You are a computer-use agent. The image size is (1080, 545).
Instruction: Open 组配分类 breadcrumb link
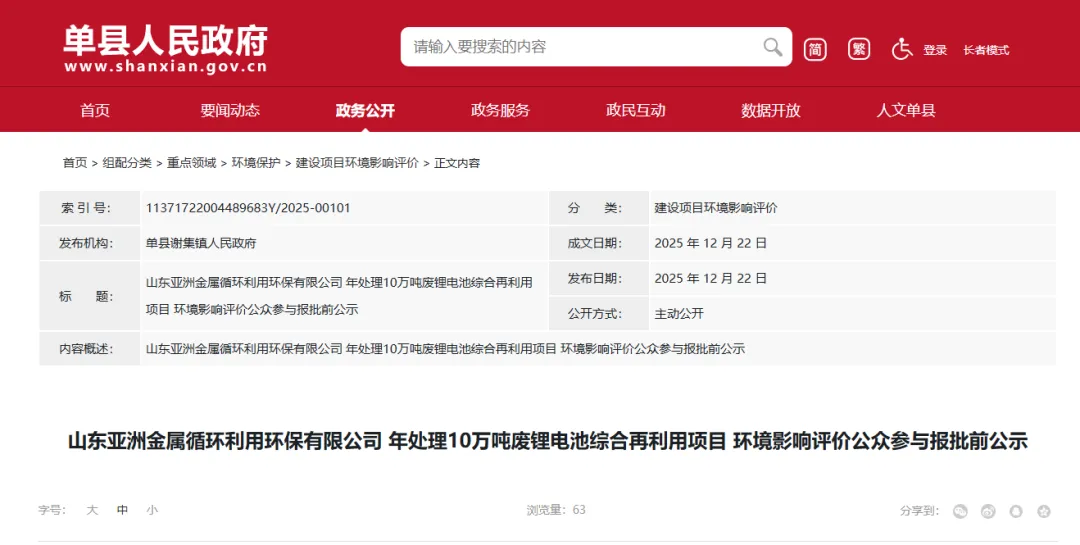pyautogui.click(x=127, y=163)
